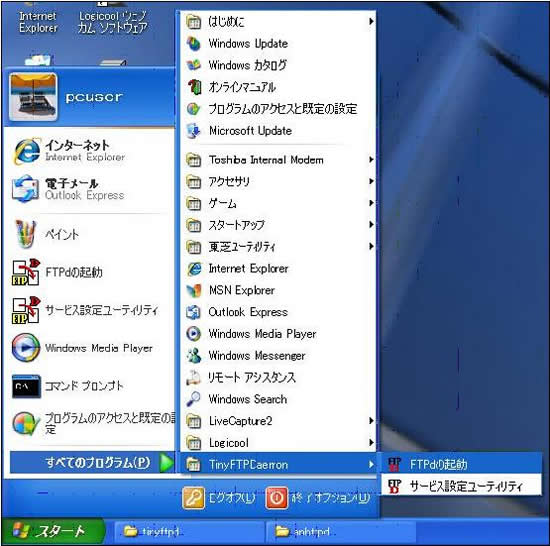Click the すべてのプログラム green arrow

166,463
